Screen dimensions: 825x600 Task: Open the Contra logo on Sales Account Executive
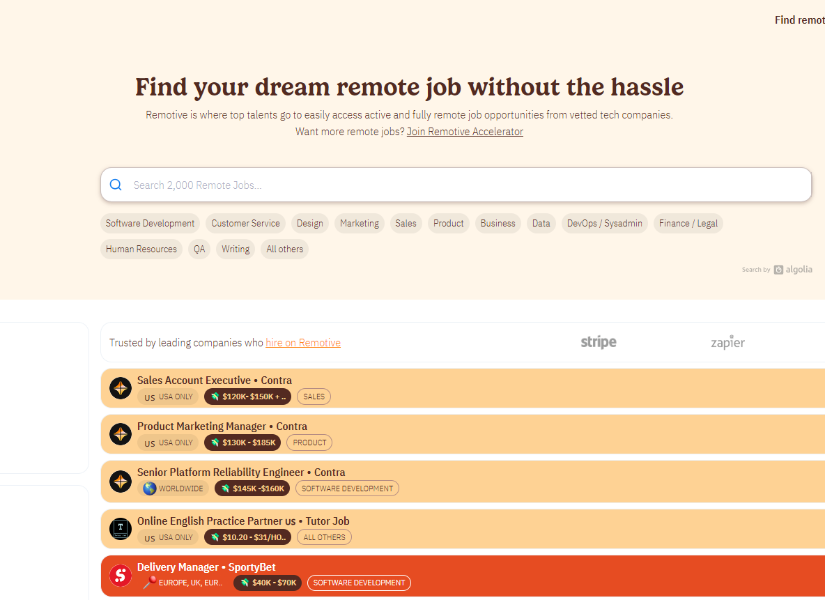120,388
